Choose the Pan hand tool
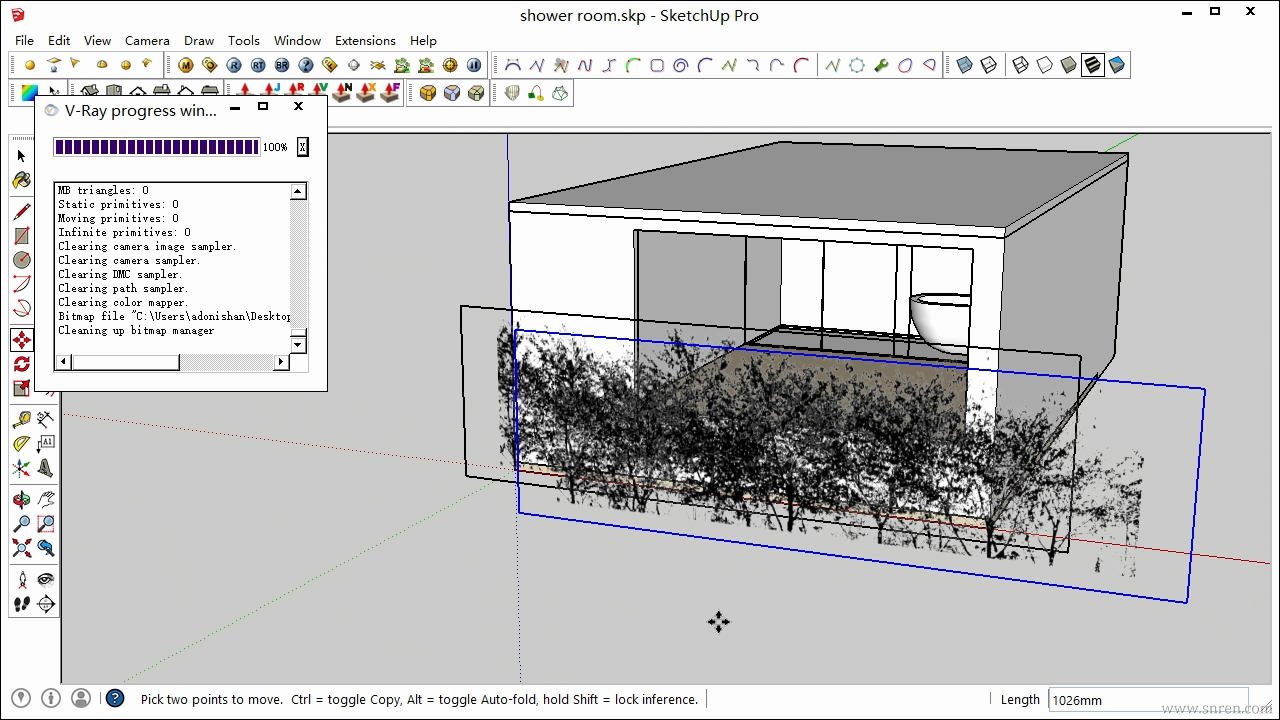This screenshot has height=720, width=1280. click(x=45, y=500)
